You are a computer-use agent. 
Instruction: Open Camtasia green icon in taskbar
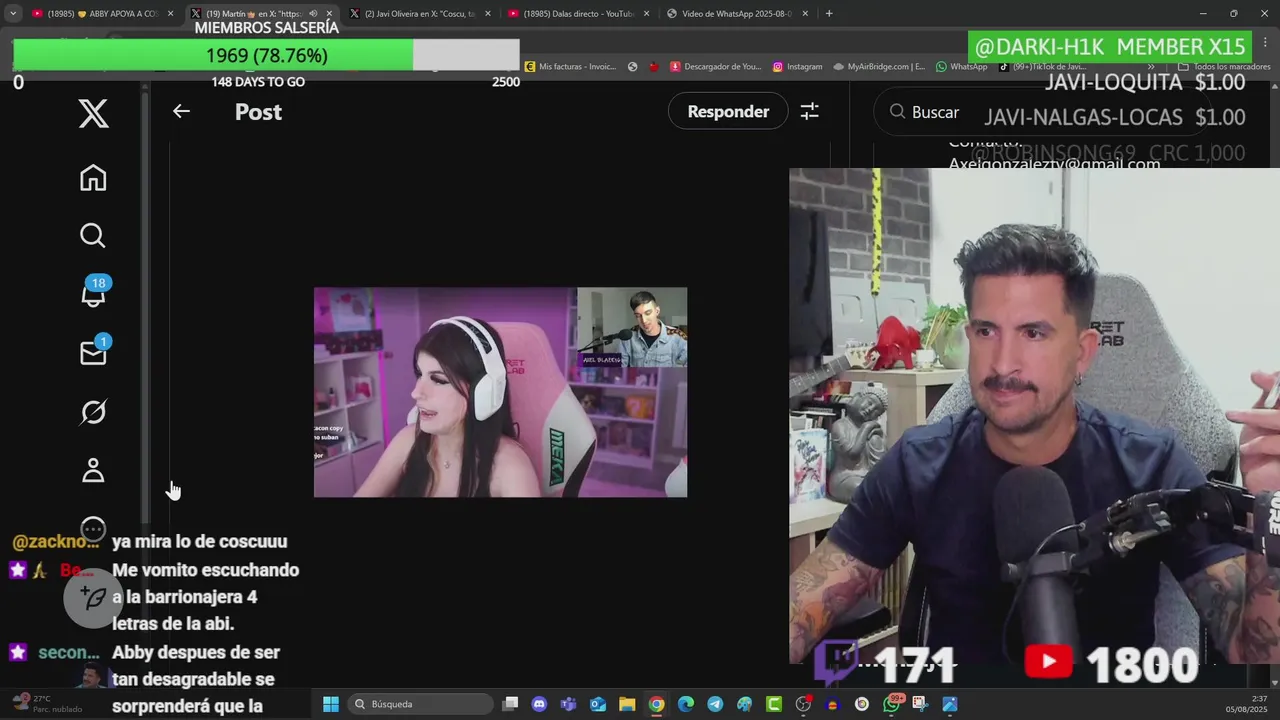tap(774, 704)
